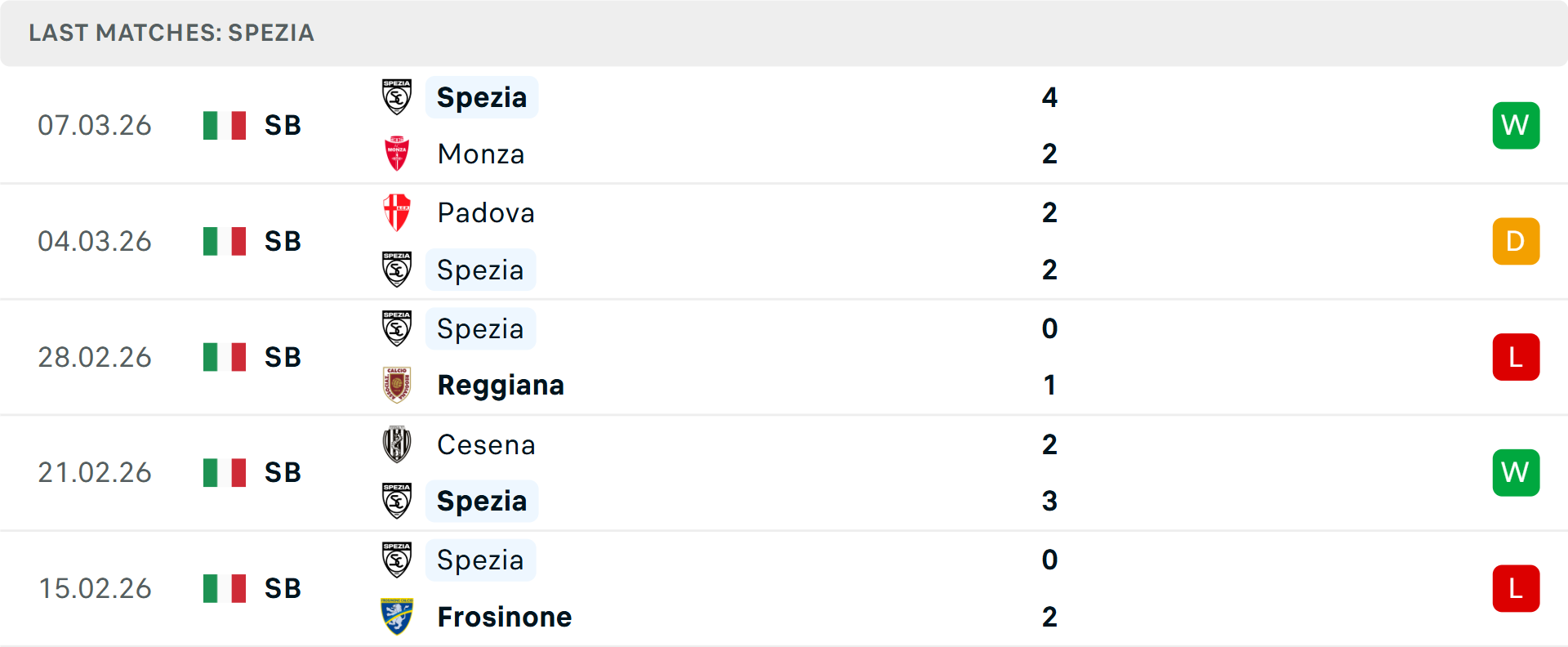Open the Padova team link
Viewport: 1568px width, 647px height.
pyautogui.click(x=486, y=212)
